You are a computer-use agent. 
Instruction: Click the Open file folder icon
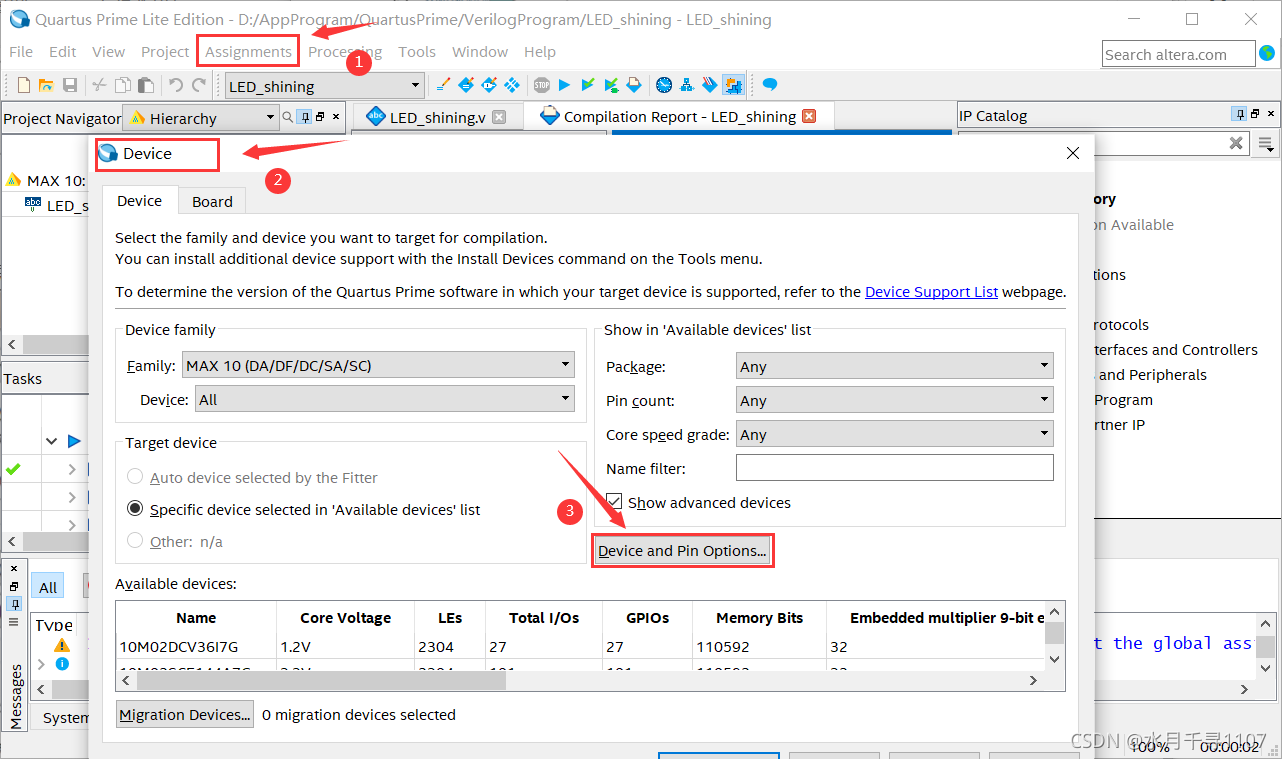click(47, 86)
